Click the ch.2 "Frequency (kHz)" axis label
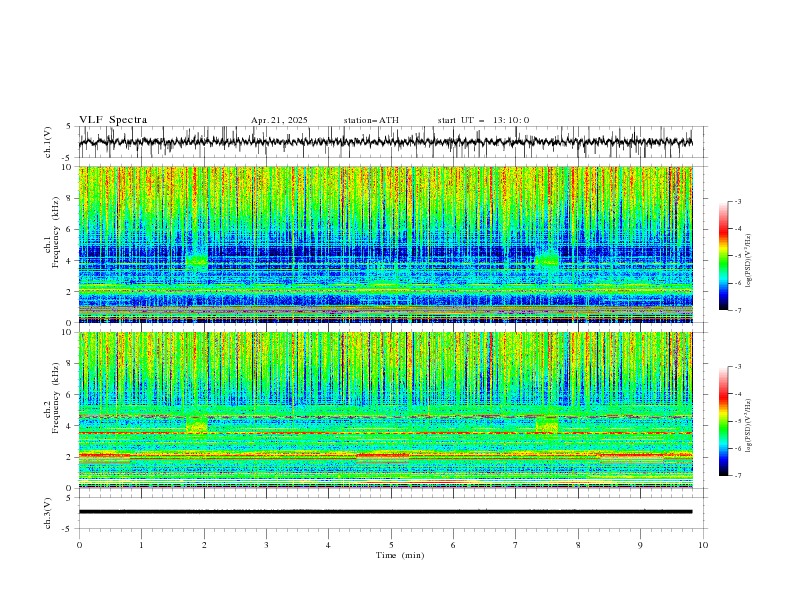 [55, 397]
